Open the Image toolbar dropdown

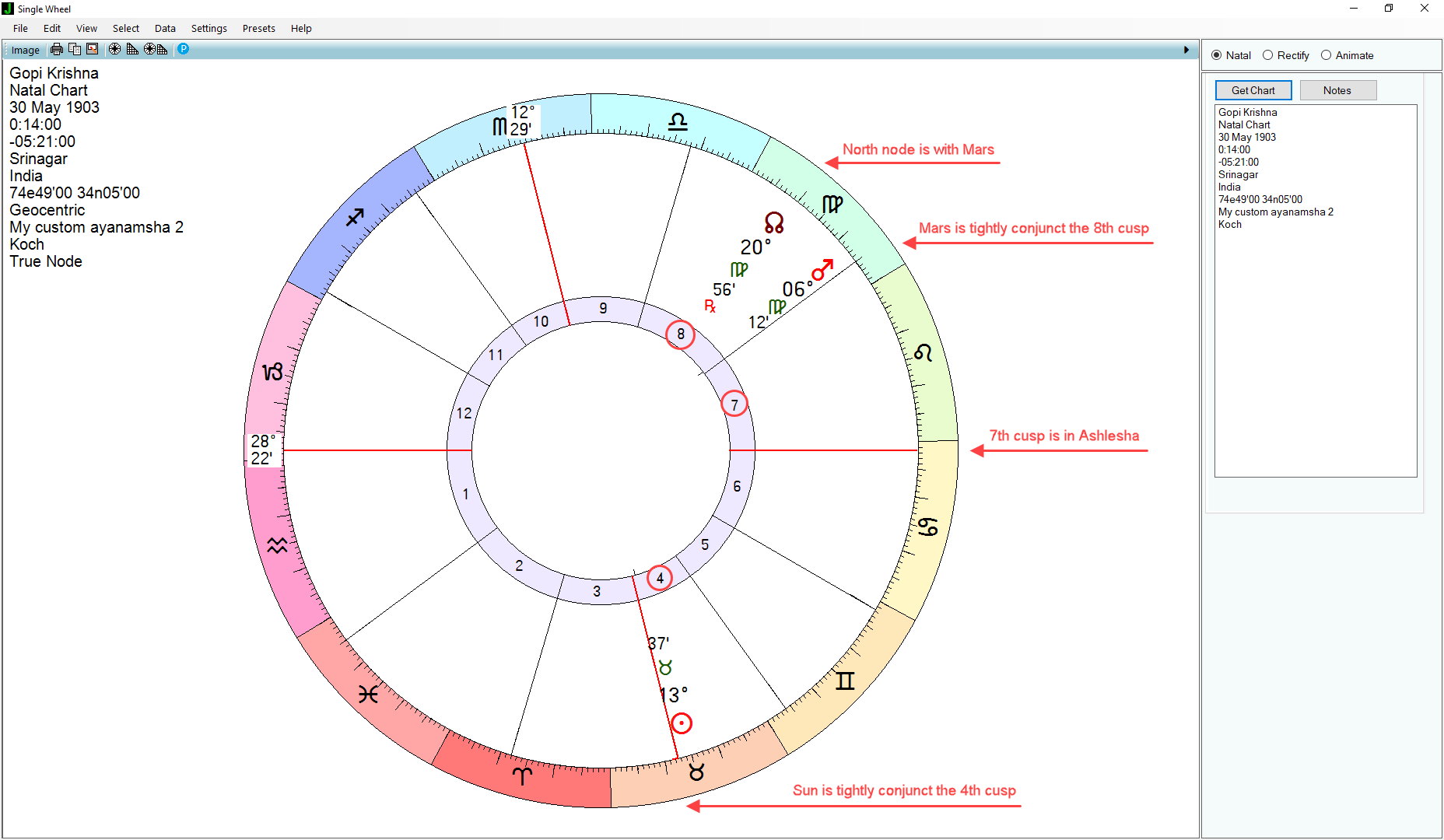coord(25,50)
